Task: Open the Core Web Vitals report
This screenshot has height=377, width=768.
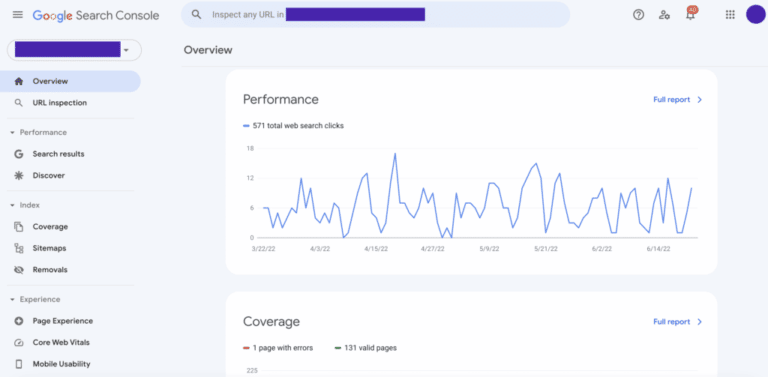Action: point(70,343)
